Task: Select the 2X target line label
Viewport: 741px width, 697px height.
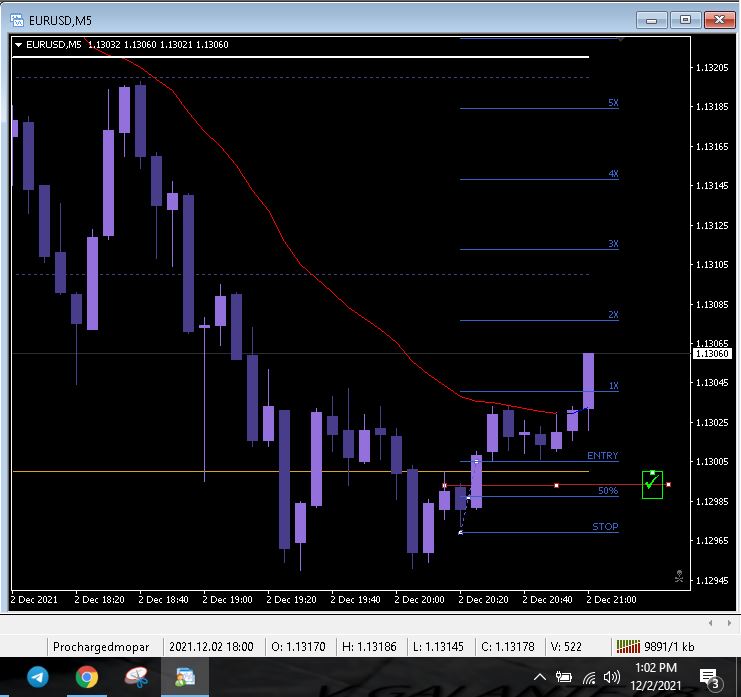Action: point(613,315)
